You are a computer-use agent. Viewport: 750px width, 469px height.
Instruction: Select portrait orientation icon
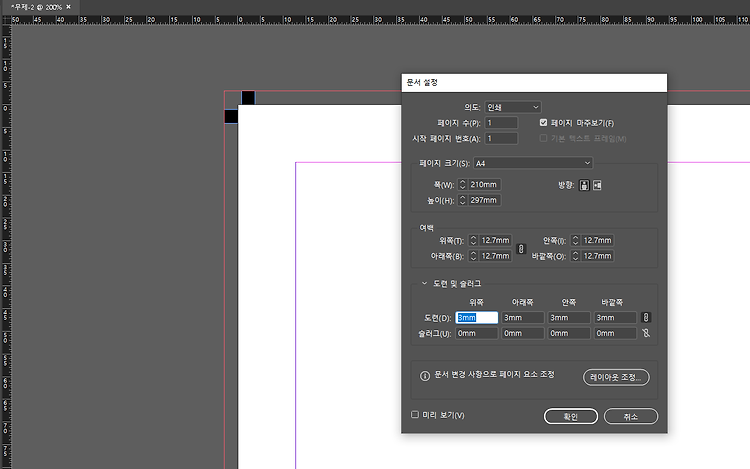[x=584, y=185]
